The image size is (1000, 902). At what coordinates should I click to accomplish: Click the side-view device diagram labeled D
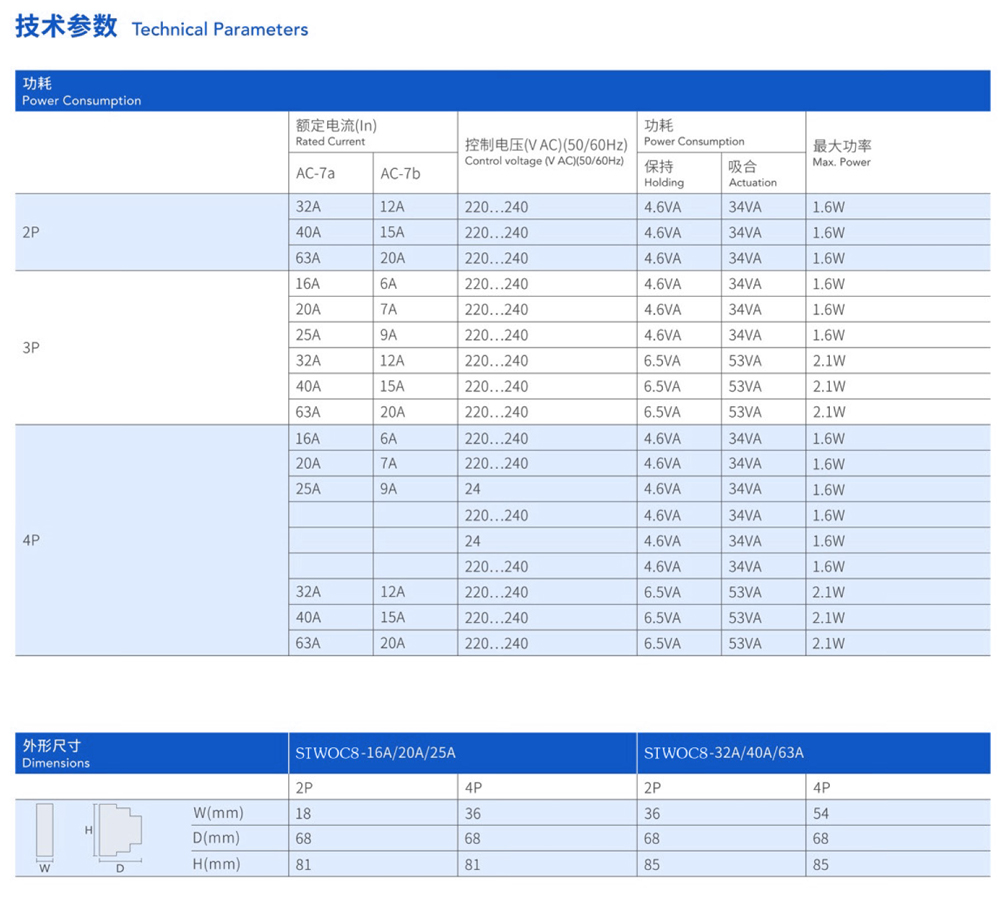(119, 831)
